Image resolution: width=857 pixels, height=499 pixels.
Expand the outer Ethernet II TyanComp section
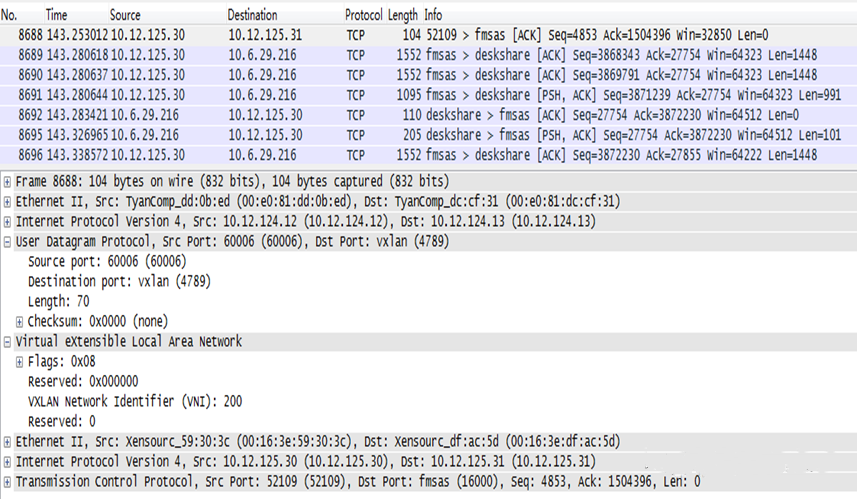tap(7, 202)
